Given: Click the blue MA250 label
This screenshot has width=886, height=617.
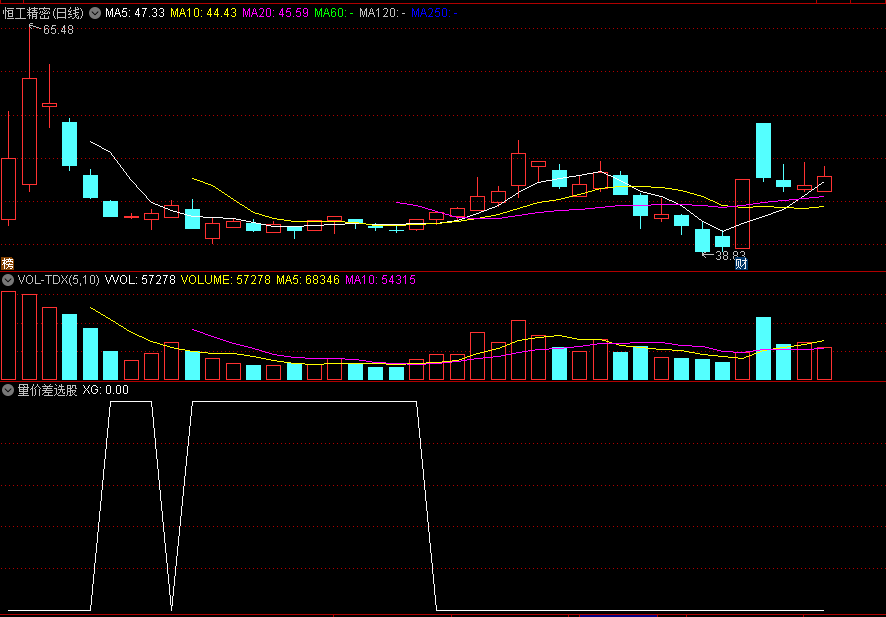Looking at the screenshot, I should point(435,12).
